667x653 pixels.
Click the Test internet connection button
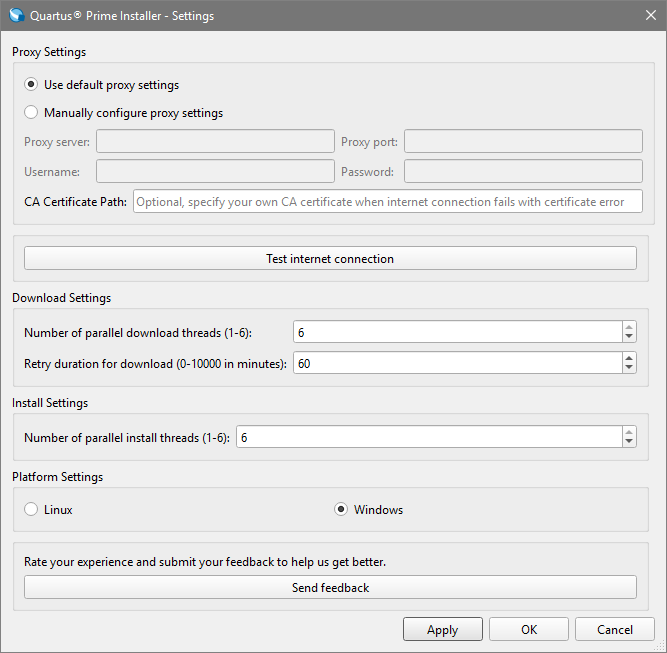click(330, 259)
